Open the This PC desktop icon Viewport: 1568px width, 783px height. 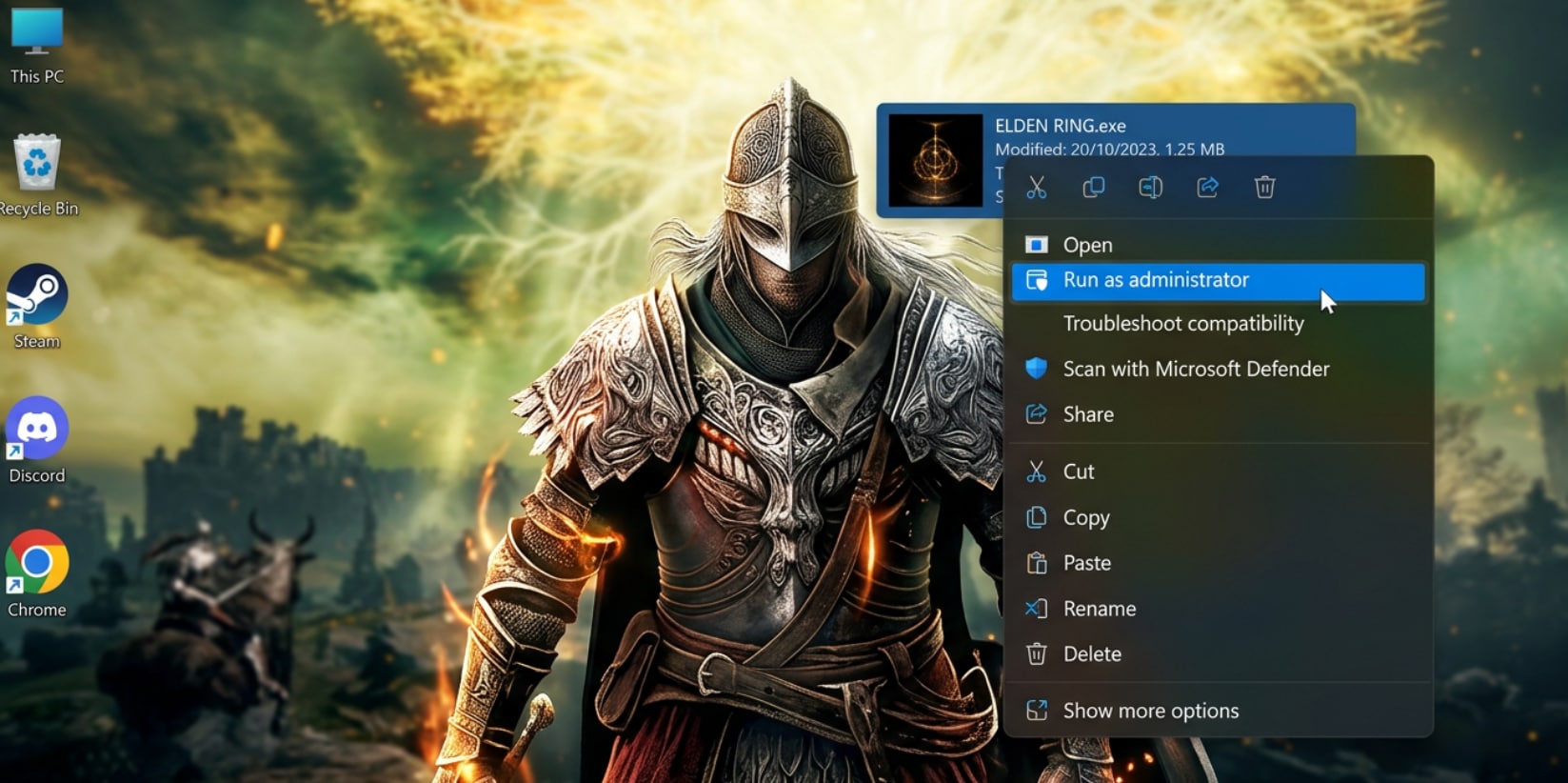[37, 45]
